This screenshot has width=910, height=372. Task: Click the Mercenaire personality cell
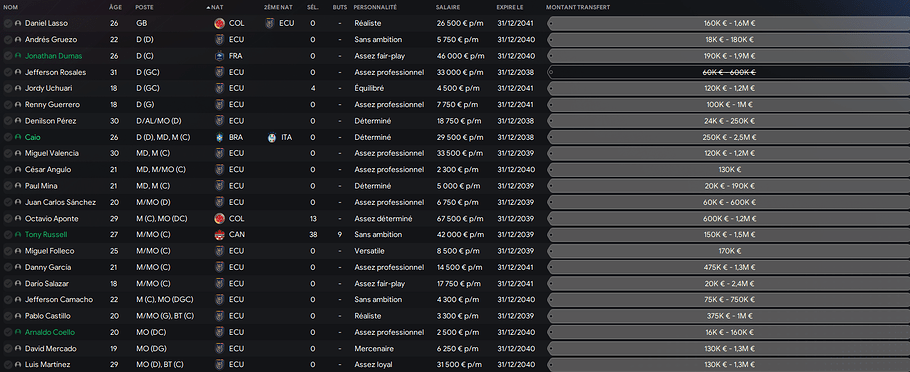tap(374, 349)
